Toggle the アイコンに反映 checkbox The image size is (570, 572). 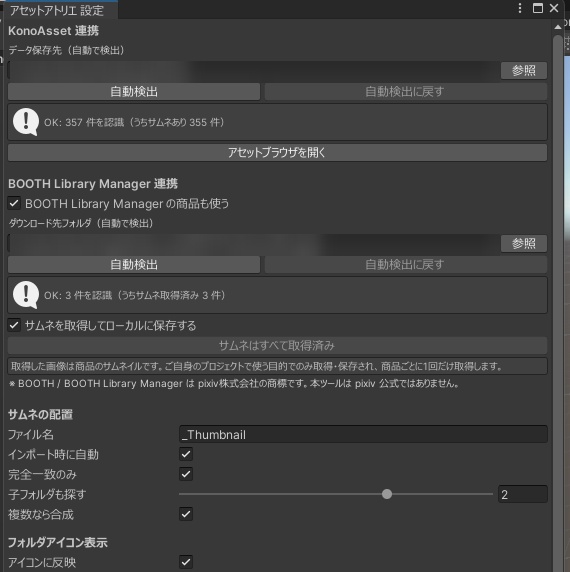tap(186, 562)
